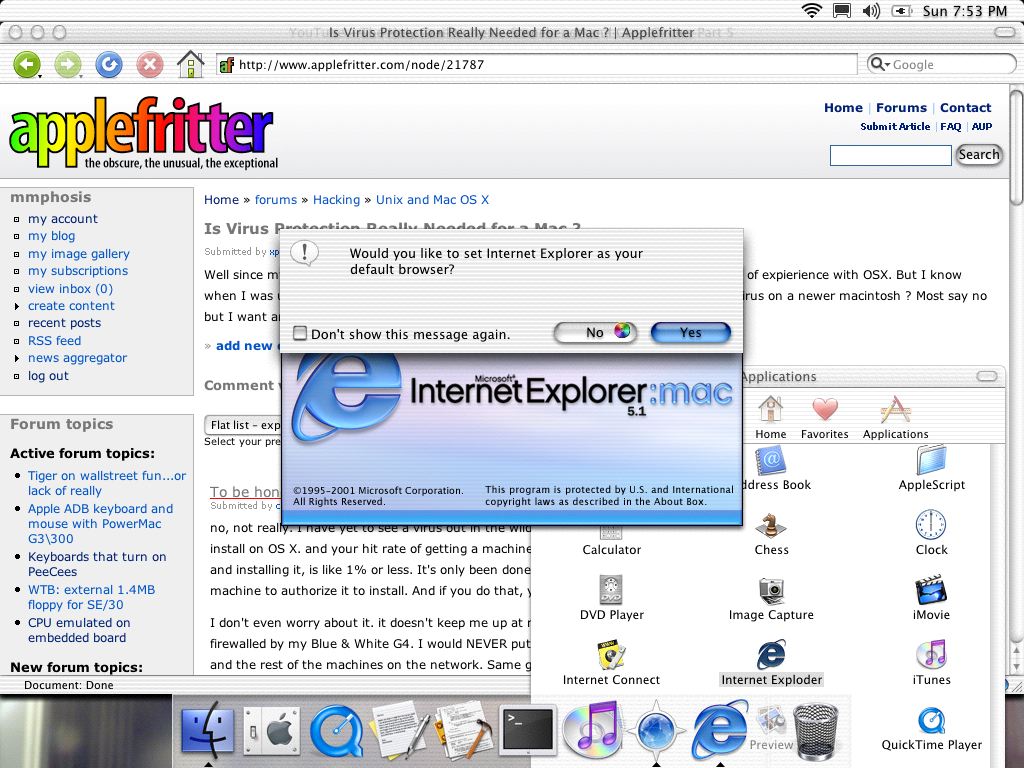Image resolution: width=1024 pixels, height=768 pixels.
Task: Click the site Search button
Action: (979, 155)
